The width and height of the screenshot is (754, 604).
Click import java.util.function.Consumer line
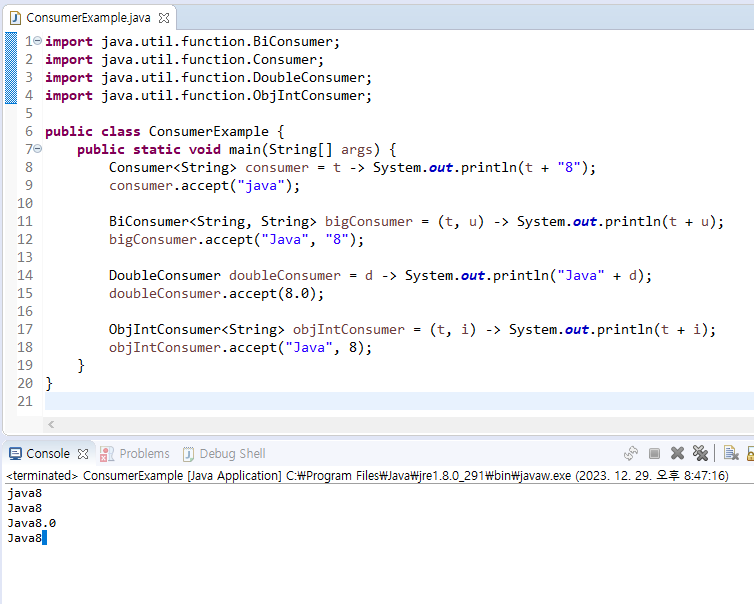point(185,60)
